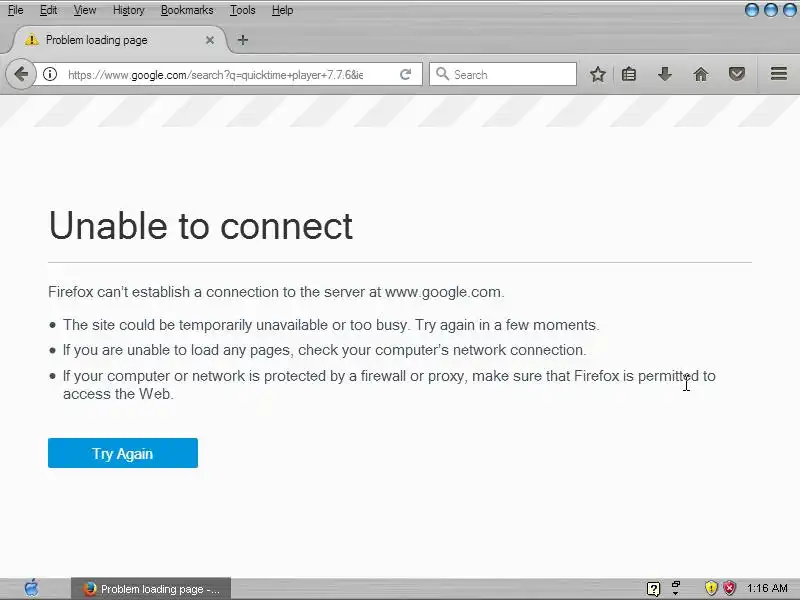Open the History menu

coord(129,10)
